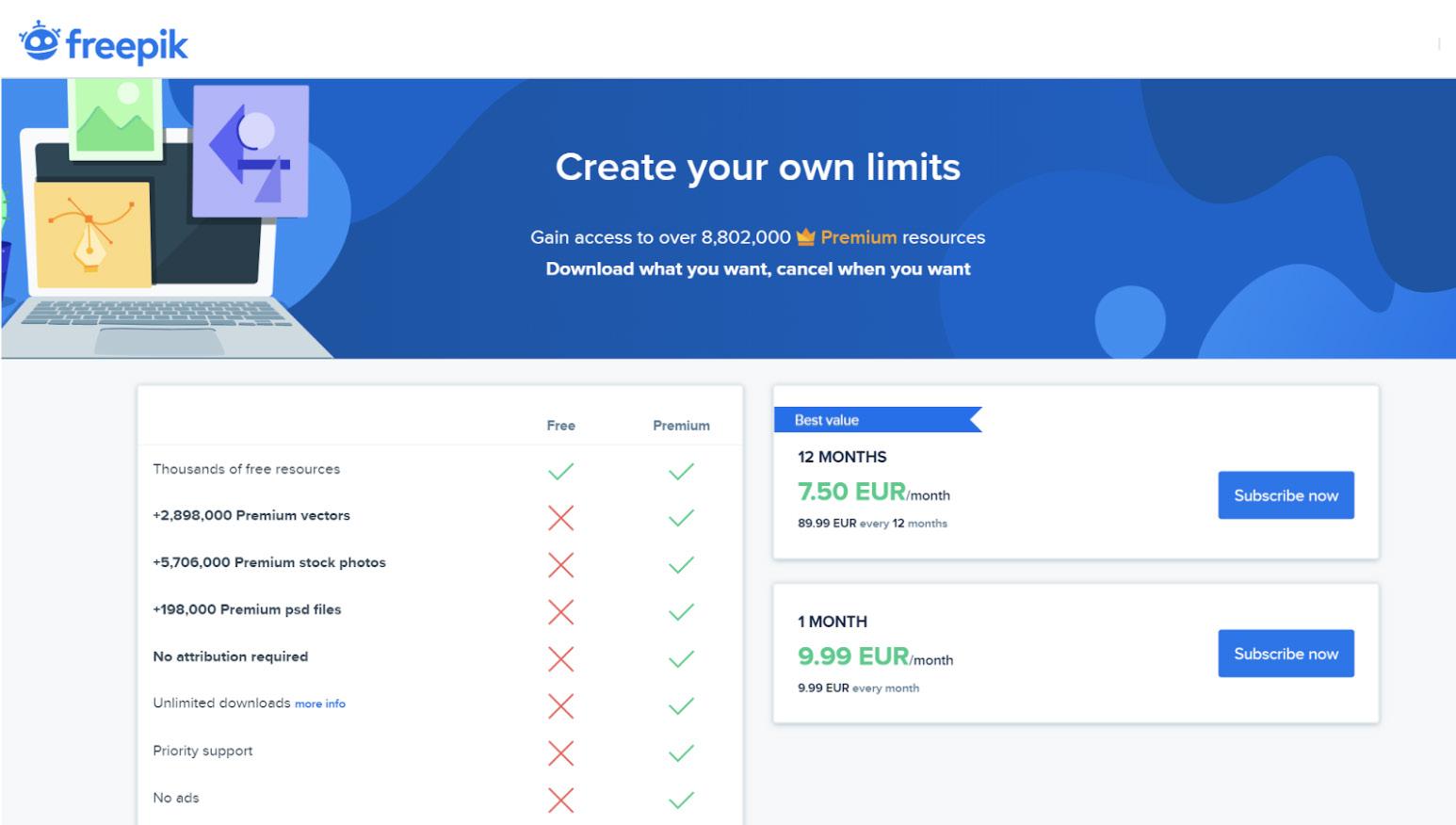Click the '1 MONTH' plan title
Screen dimensions: 1456x825
coord(833,622)
